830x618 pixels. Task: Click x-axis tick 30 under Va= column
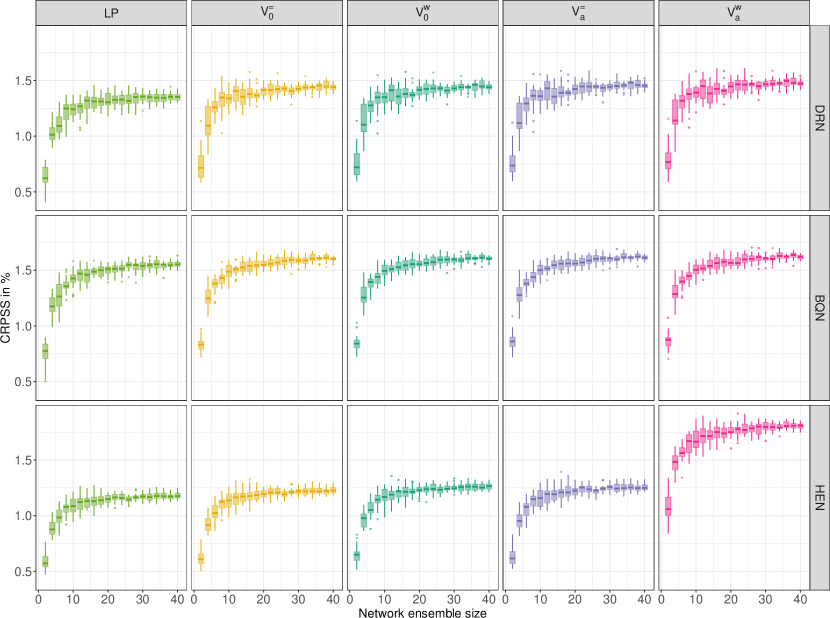click(609, 599)
